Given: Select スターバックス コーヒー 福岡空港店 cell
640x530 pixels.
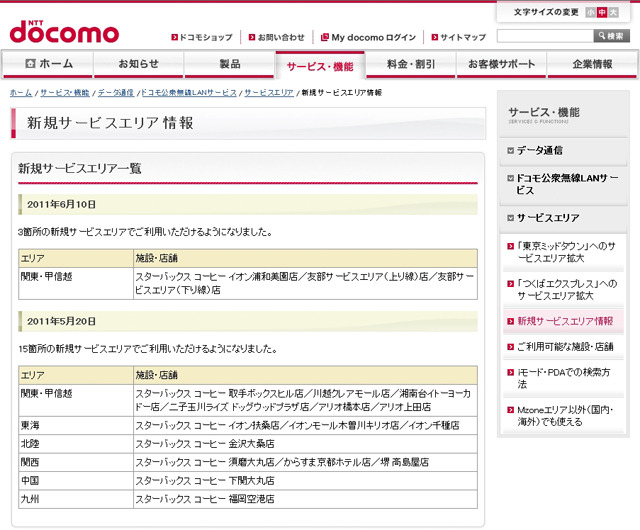Looking at the screenshot, I should click(305, 499).
